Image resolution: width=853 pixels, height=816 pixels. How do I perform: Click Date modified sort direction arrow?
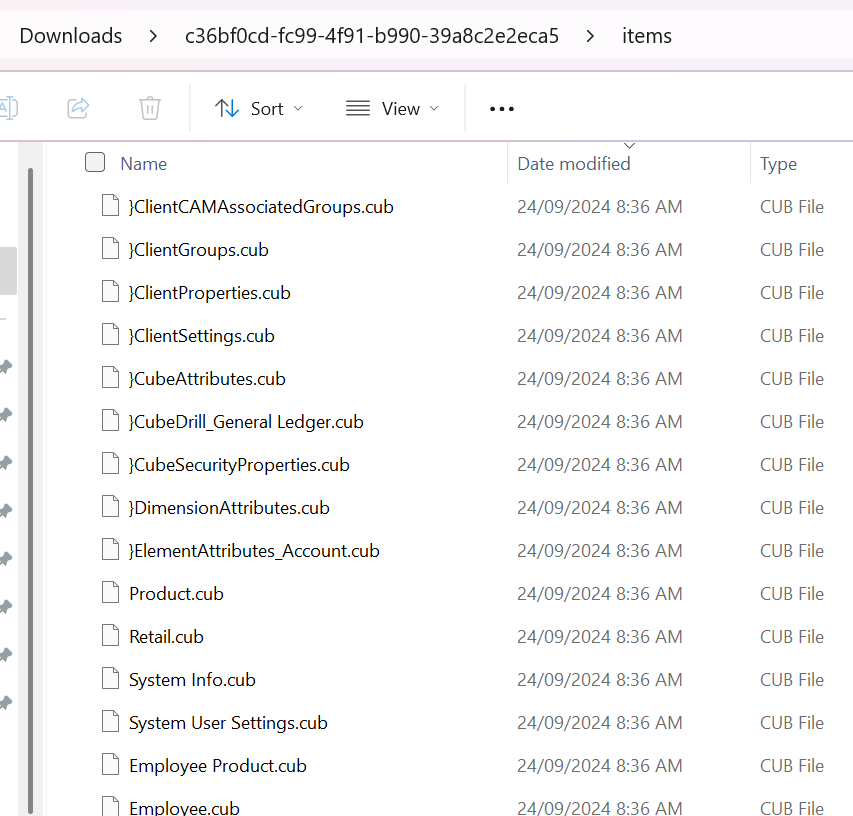click(x=629, y=145)
